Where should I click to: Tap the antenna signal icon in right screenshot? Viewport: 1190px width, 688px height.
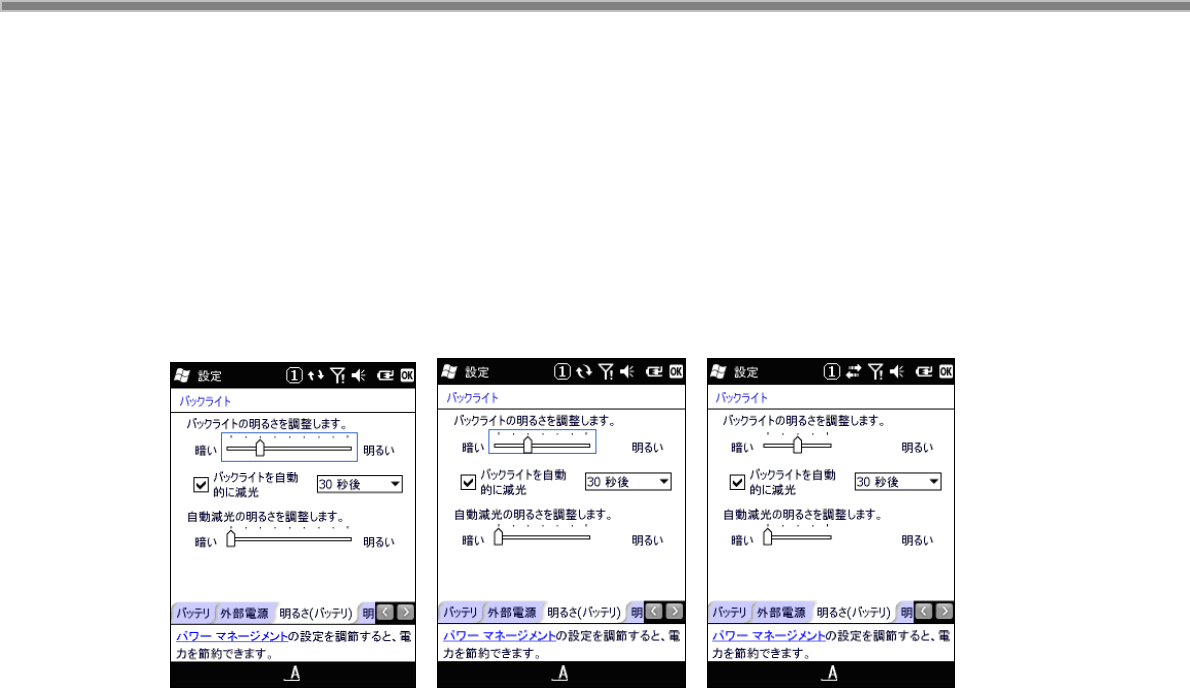pyautogui.click(x=876, y=372)
